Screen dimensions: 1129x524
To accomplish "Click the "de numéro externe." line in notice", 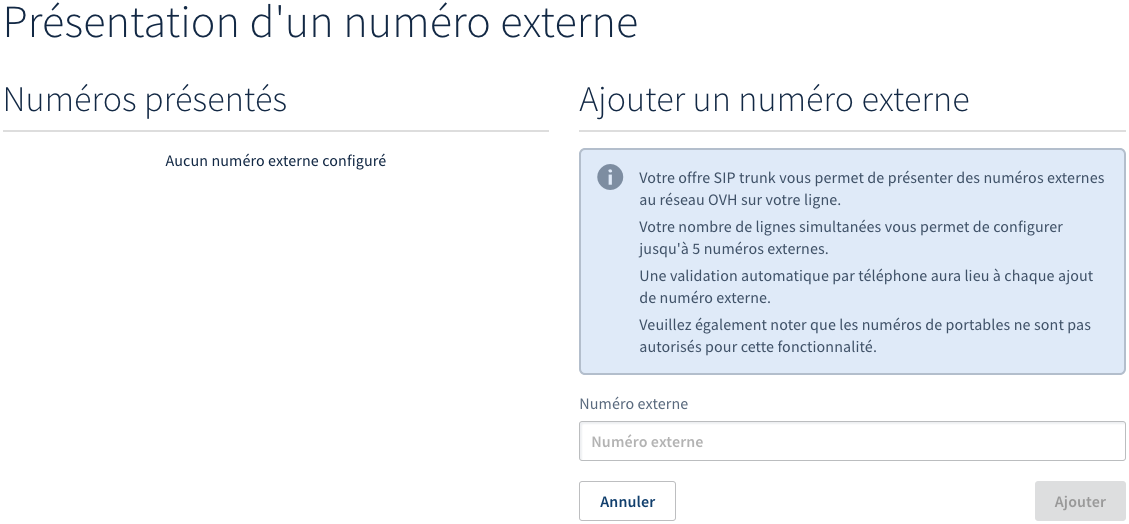I will click(702, 297).
